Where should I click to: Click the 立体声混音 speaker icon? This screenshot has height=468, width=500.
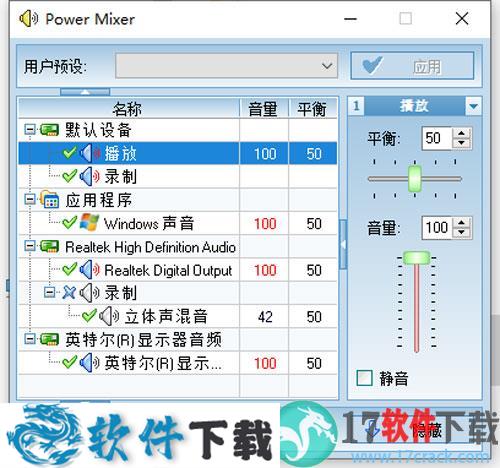point(109,316)
